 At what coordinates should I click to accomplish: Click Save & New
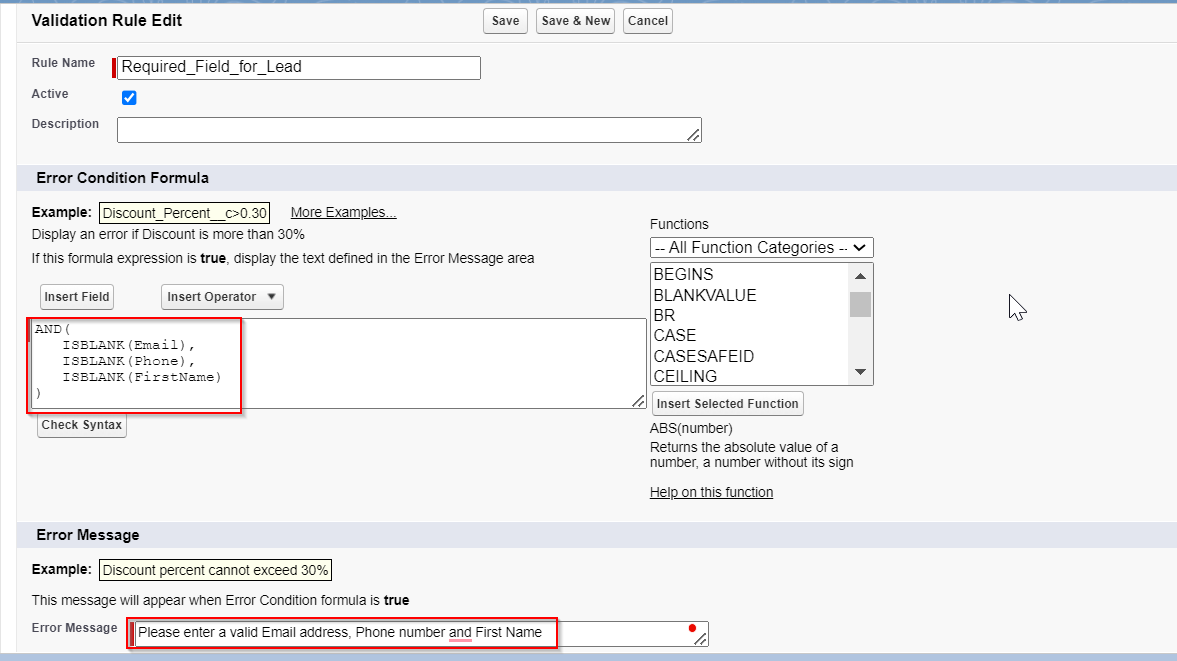574,20
